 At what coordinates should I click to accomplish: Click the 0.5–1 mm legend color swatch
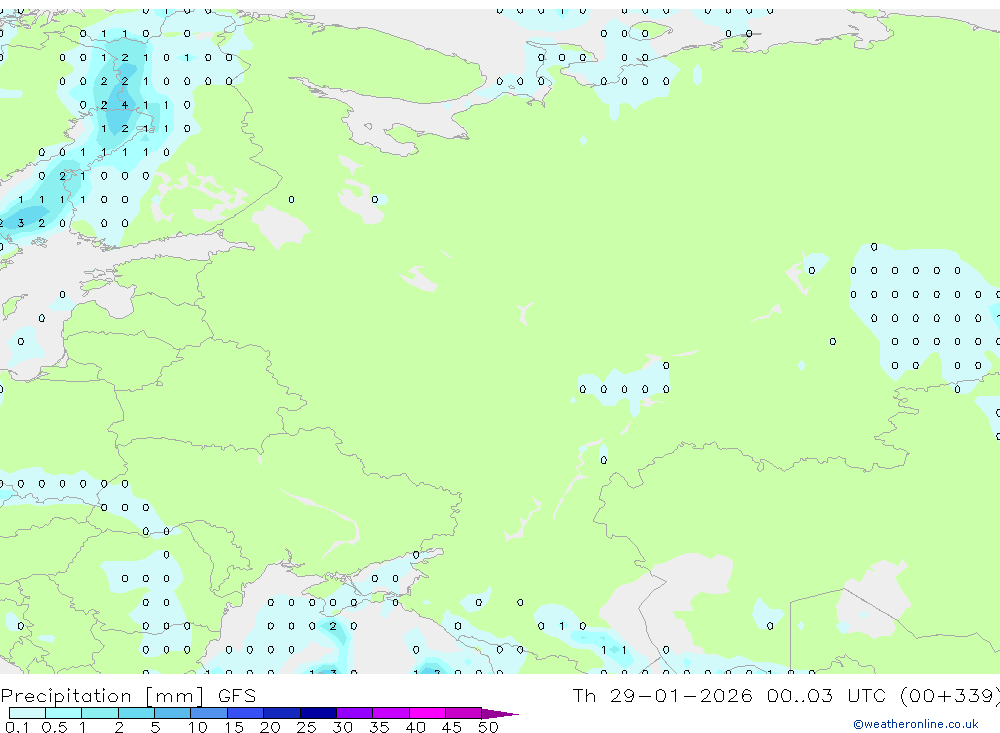coord(64,713)
